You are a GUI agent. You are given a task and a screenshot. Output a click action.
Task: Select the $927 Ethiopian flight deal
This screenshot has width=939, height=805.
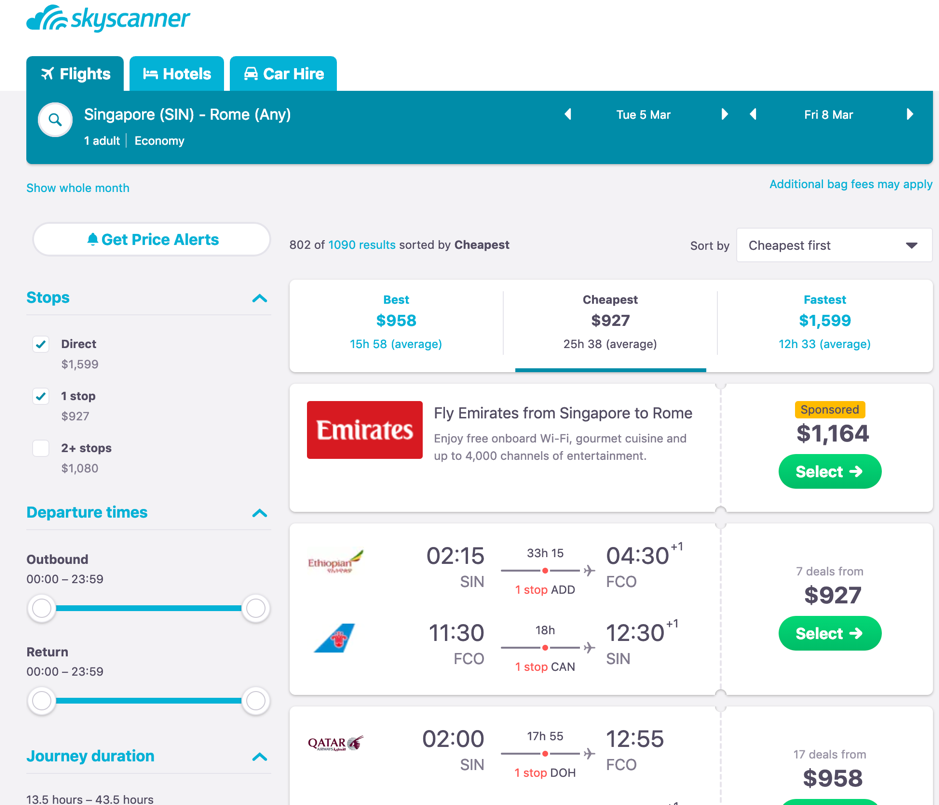coord(829,633)
